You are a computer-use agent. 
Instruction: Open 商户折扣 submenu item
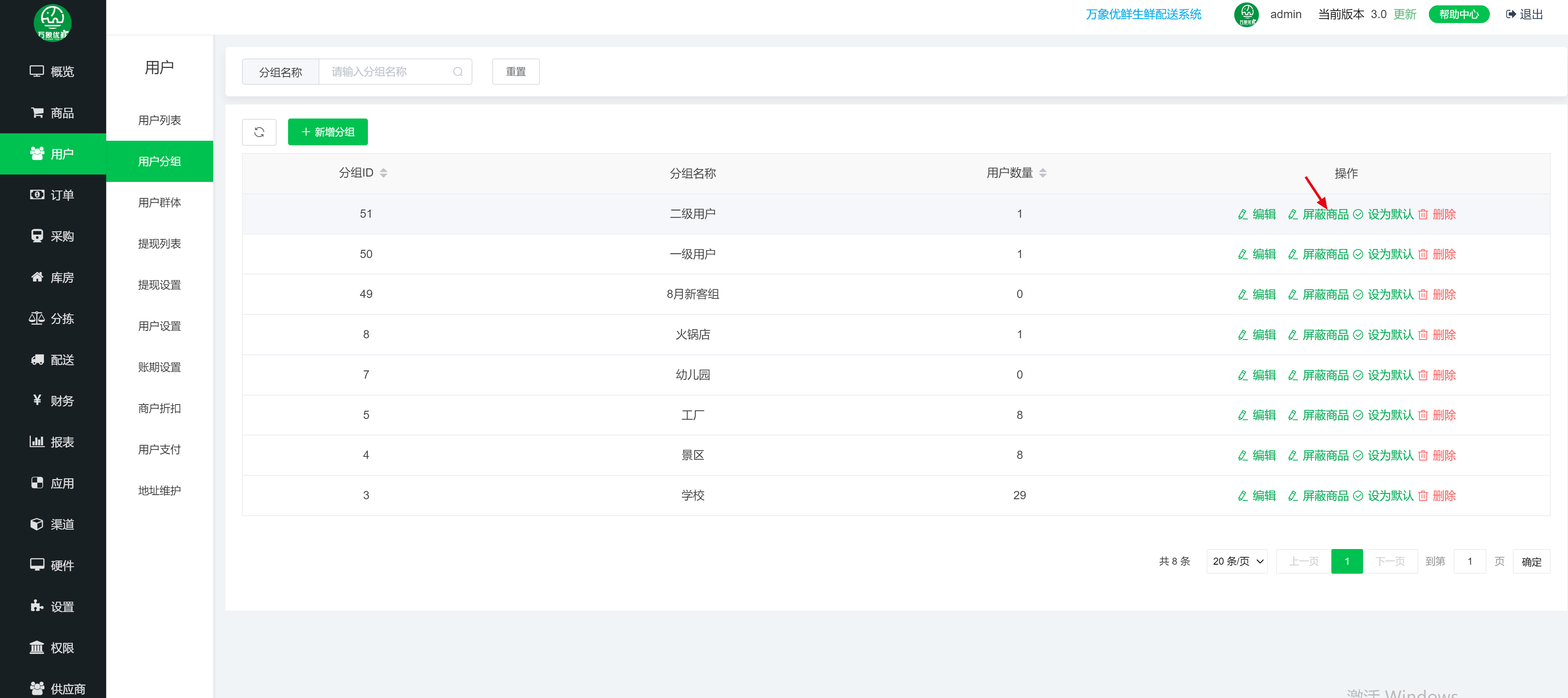click(160, 408)
